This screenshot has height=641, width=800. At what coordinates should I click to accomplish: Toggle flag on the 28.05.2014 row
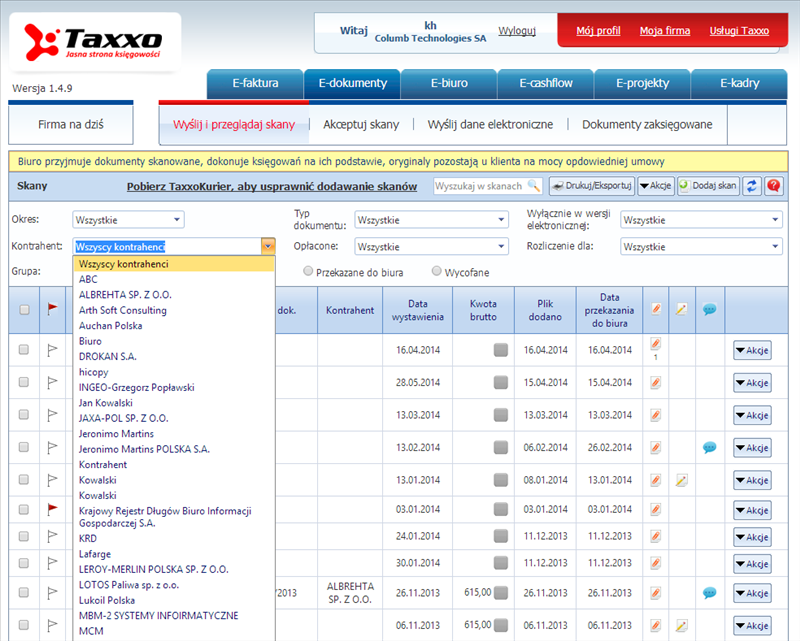click(x=53, y=382)
